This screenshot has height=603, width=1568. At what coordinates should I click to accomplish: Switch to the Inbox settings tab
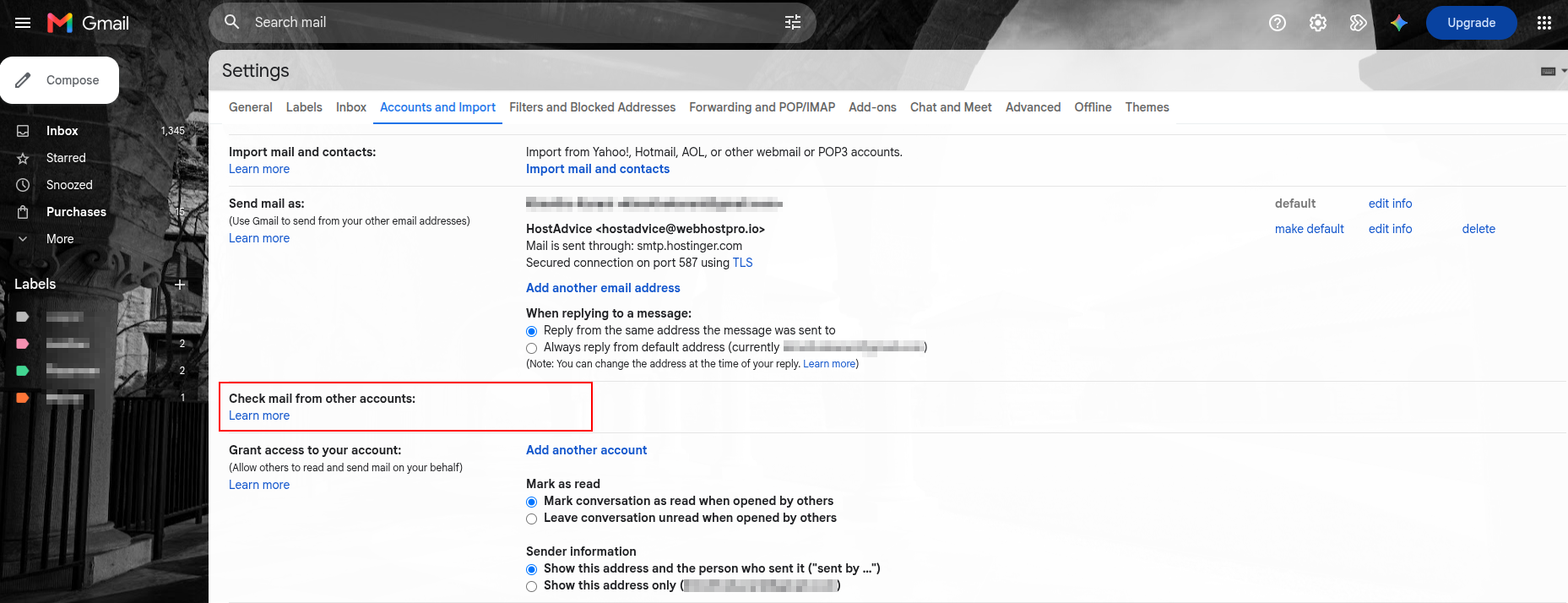click(351, 107)
